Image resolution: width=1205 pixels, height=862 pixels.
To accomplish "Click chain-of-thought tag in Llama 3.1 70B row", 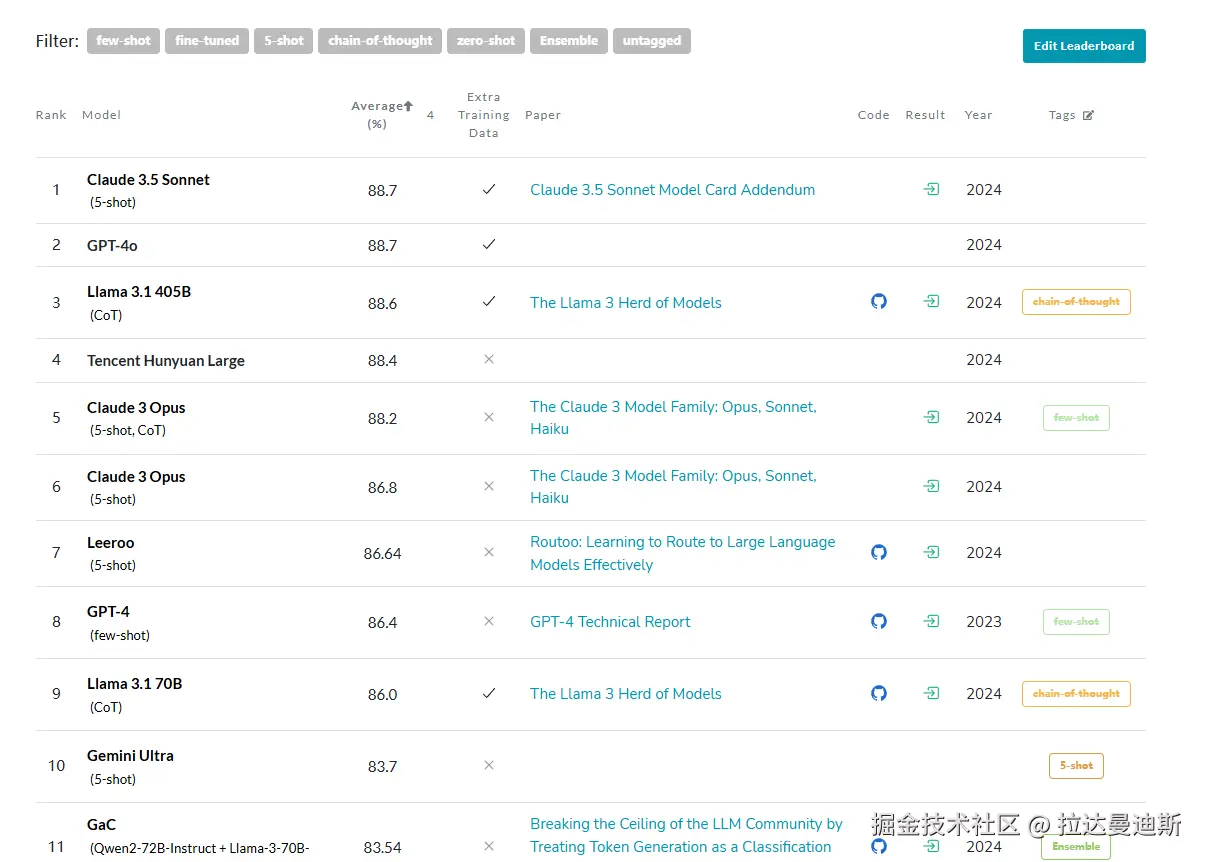I will (1076, 694).
